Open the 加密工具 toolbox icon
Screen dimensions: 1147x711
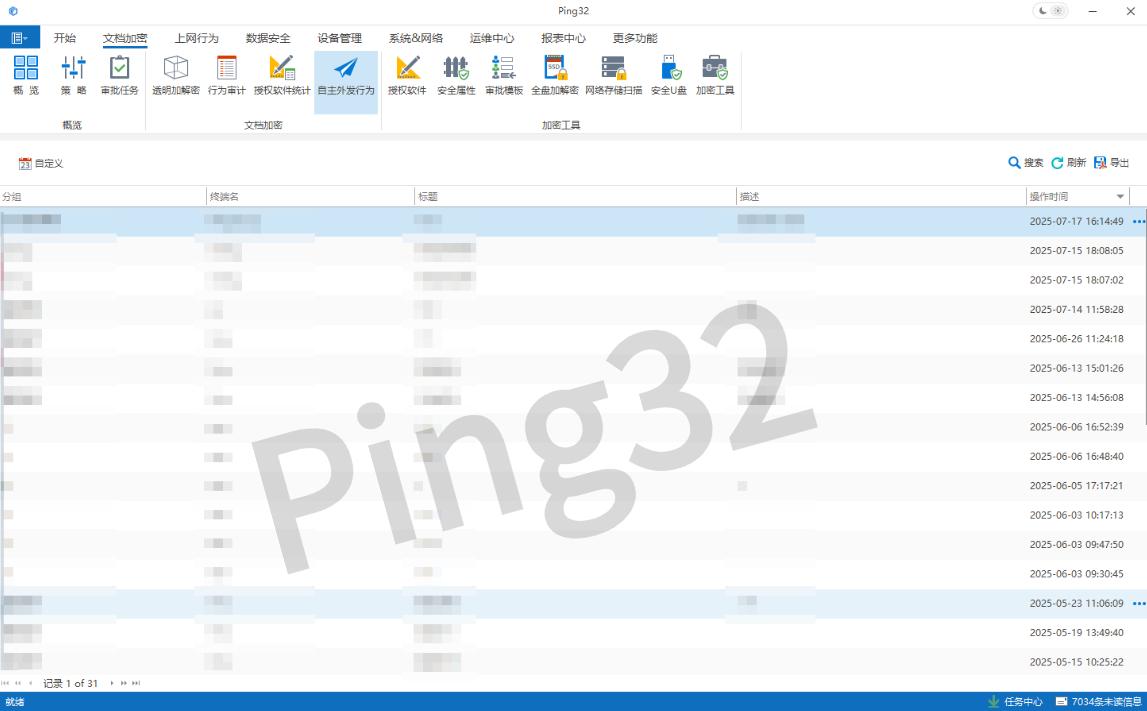[715, 75]
